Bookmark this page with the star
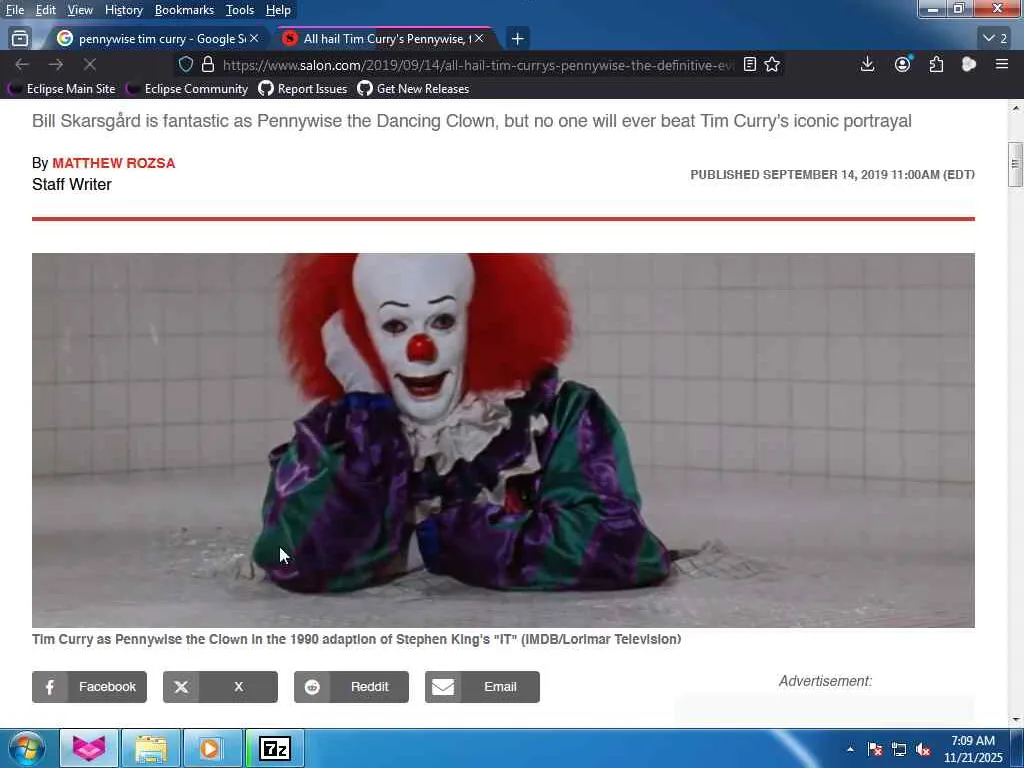The width and height of the screenshot is (1024, 768). pos(772,64)
